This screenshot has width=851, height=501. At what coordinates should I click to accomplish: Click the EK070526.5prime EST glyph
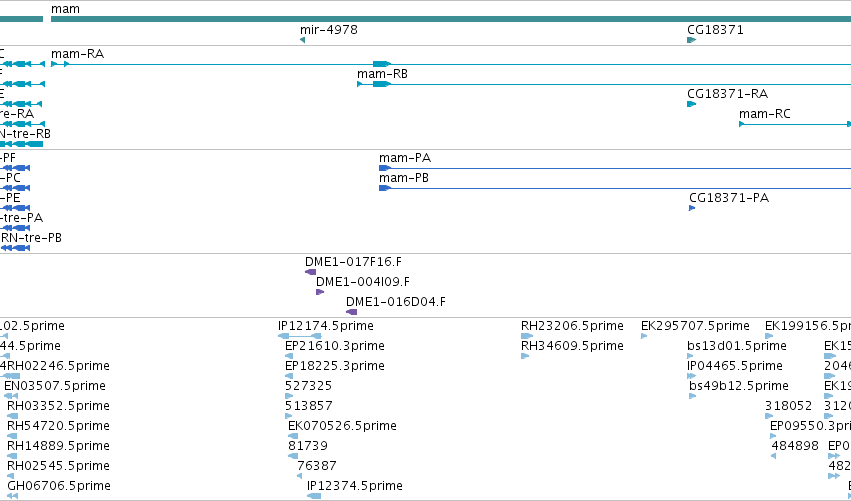pyautogui.click(x=293, y=436)
